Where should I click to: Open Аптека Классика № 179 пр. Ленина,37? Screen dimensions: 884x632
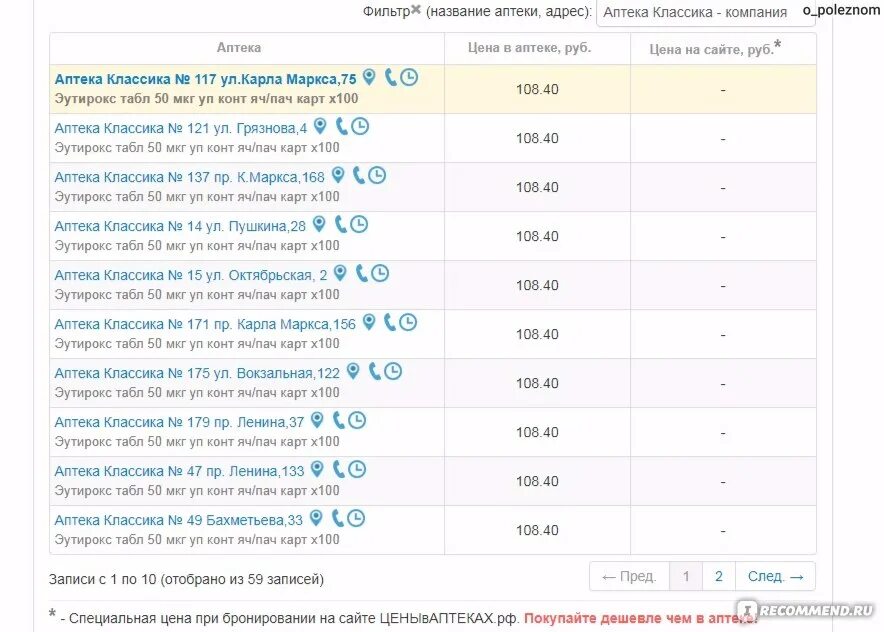click(x=179, y=422)
